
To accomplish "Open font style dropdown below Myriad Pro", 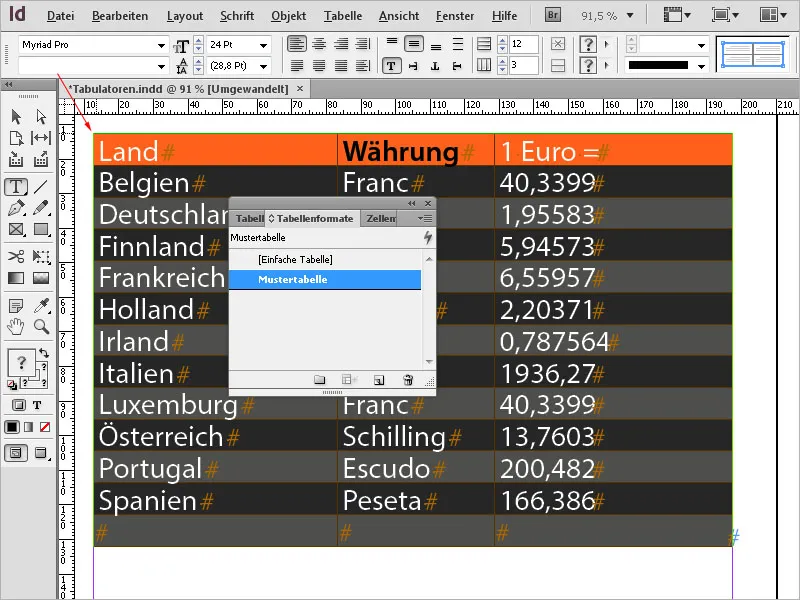I will [x=161, y=66].
